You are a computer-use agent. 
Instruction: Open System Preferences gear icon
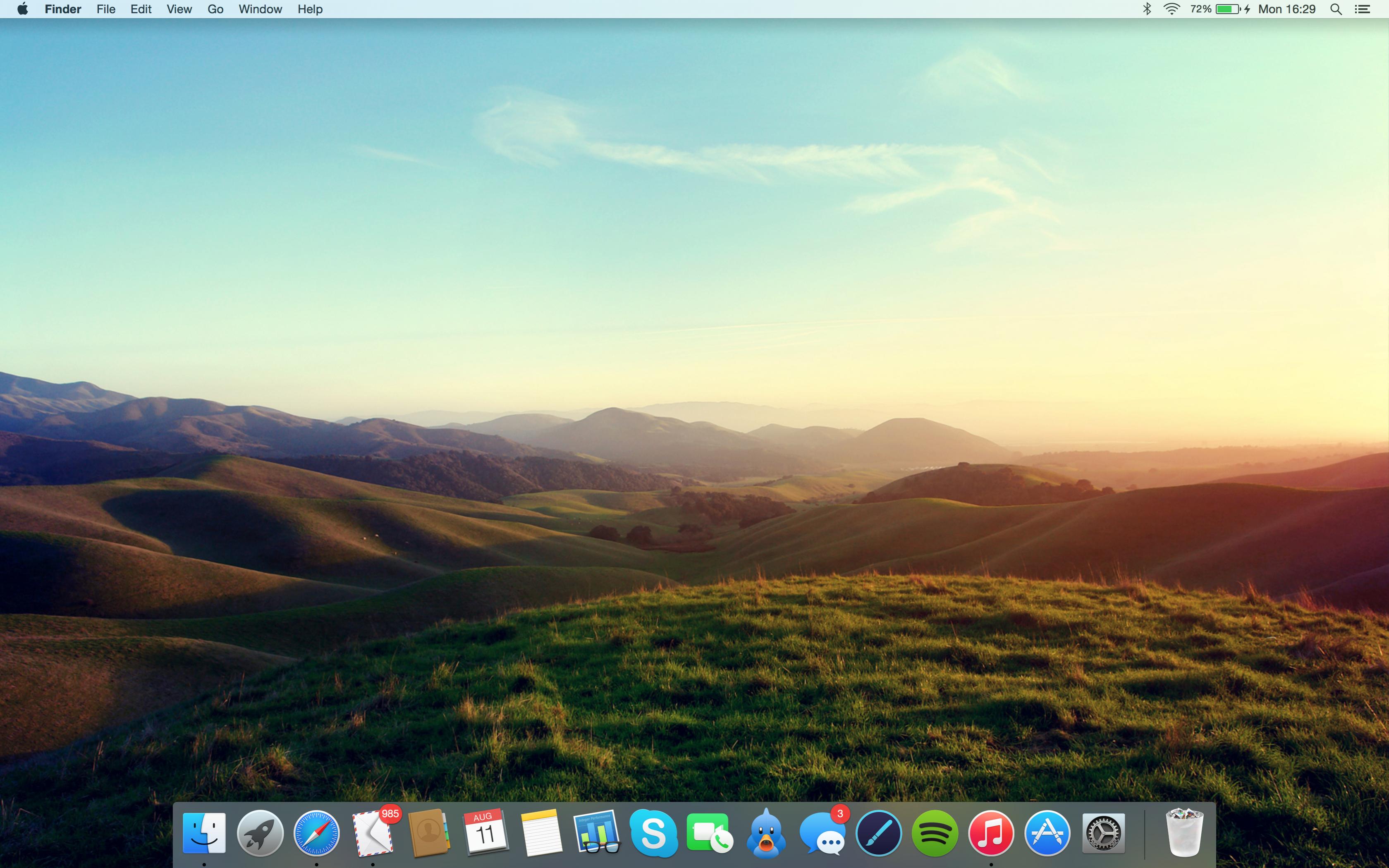coord(1103,833)
